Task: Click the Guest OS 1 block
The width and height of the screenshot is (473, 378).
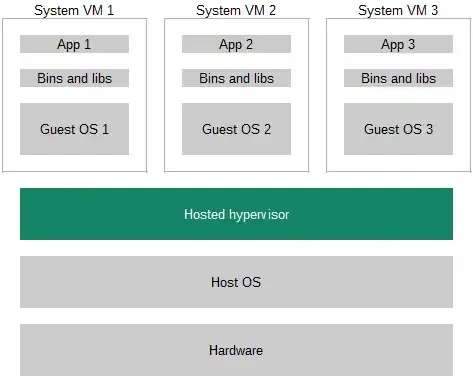Action: pyautogui.click(x=74, y=129)
